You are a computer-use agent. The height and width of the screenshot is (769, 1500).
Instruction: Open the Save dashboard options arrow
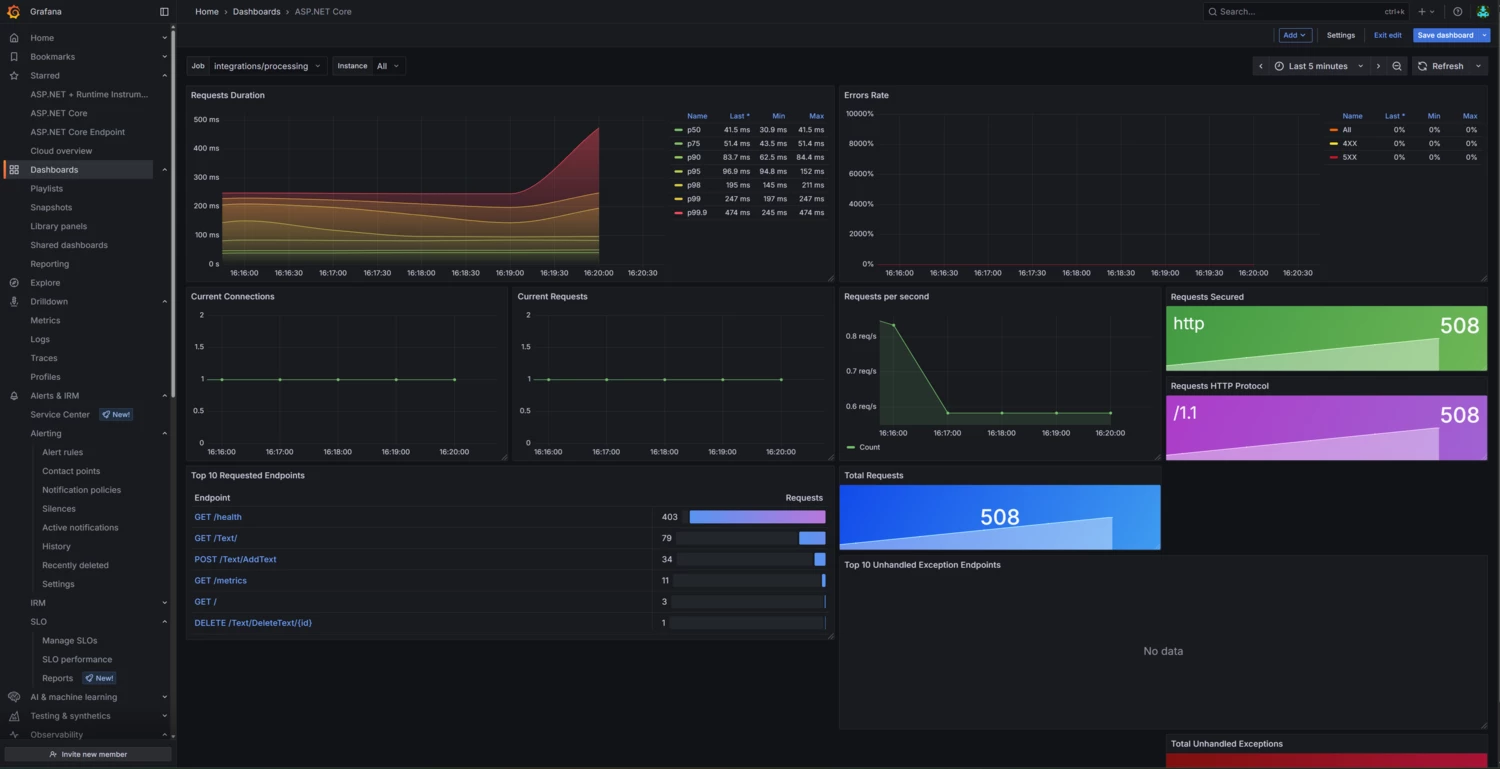click(1485, 35)
